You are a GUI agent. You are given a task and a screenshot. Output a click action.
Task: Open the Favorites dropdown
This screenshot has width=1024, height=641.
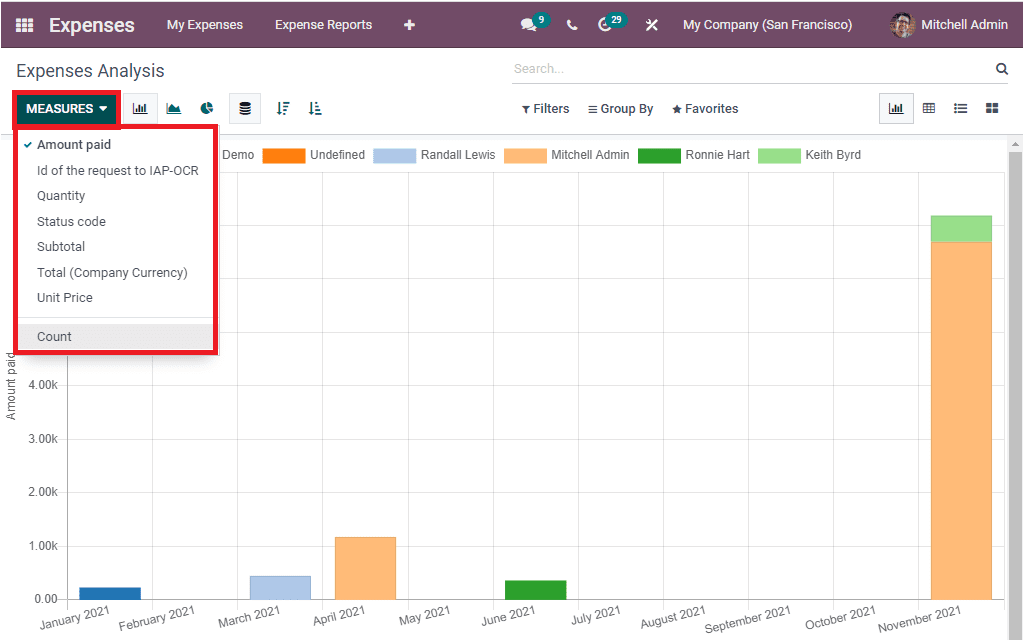tap(704, 108)
